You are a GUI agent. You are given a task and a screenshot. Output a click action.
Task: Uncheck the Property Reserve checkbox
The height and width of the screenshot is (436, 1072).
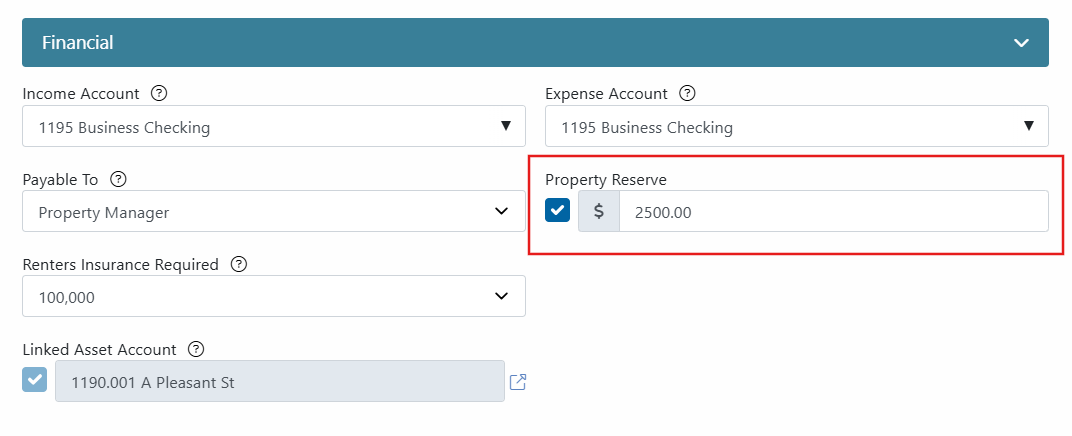(558, 211)
